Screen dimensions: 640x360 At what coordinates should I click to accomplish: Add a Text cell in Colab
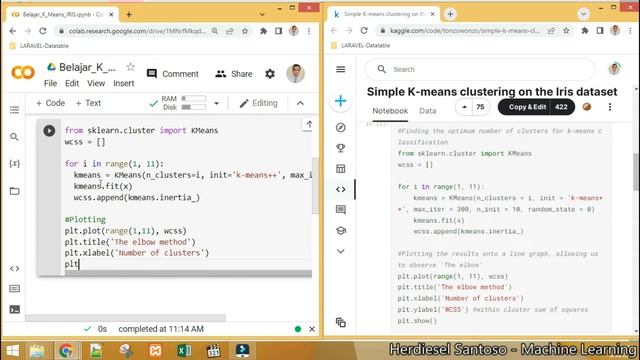88,103
